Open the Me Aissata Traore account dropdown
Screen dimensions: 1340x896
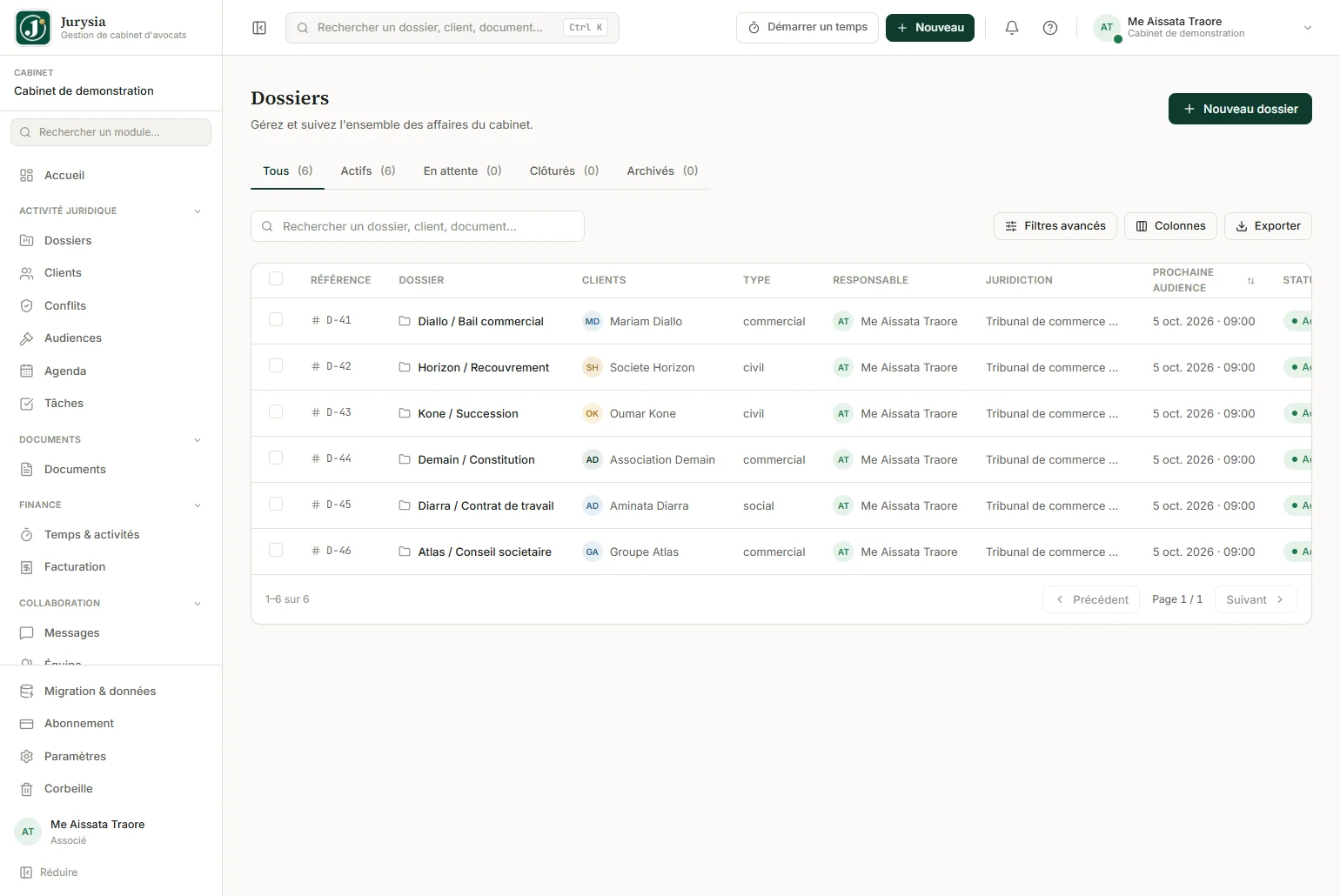coord(1204,28)
